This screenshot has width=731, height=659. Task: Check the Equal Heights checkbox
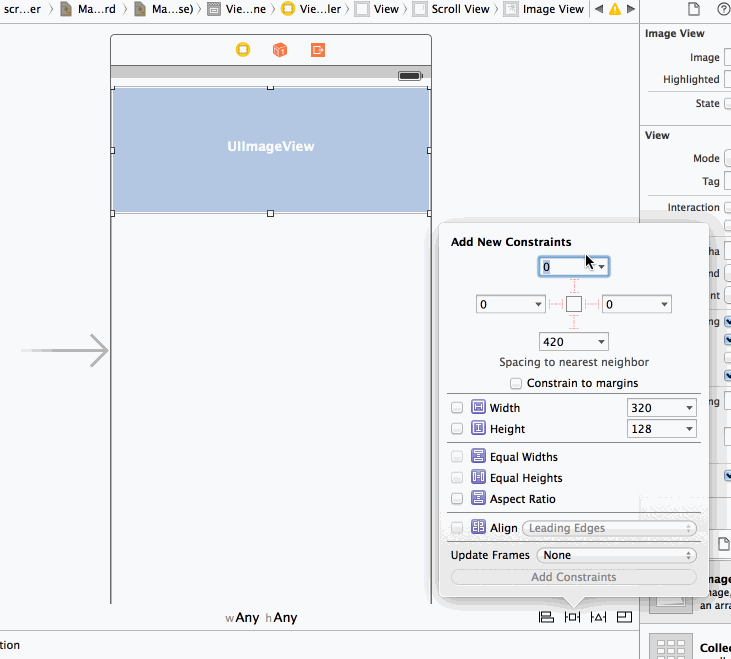click(457, 477)
